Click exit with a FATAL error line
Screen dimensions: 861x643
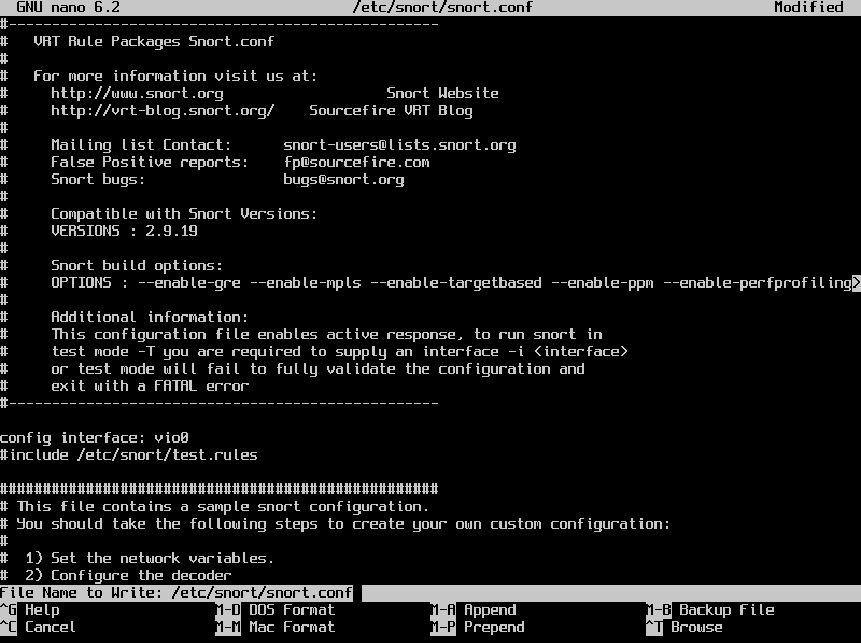(x=150, y=386)
